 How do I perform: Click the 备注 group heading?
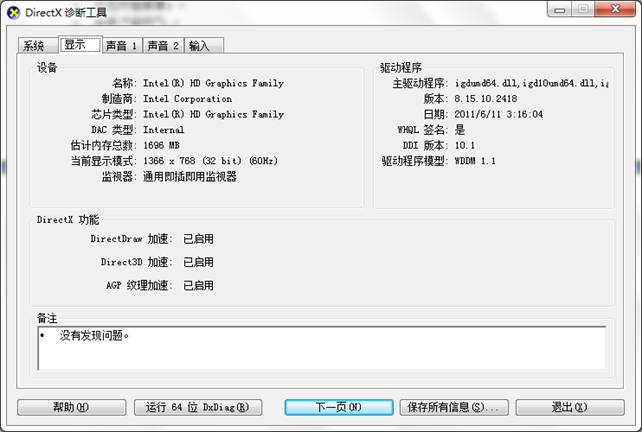pos(47,318)
